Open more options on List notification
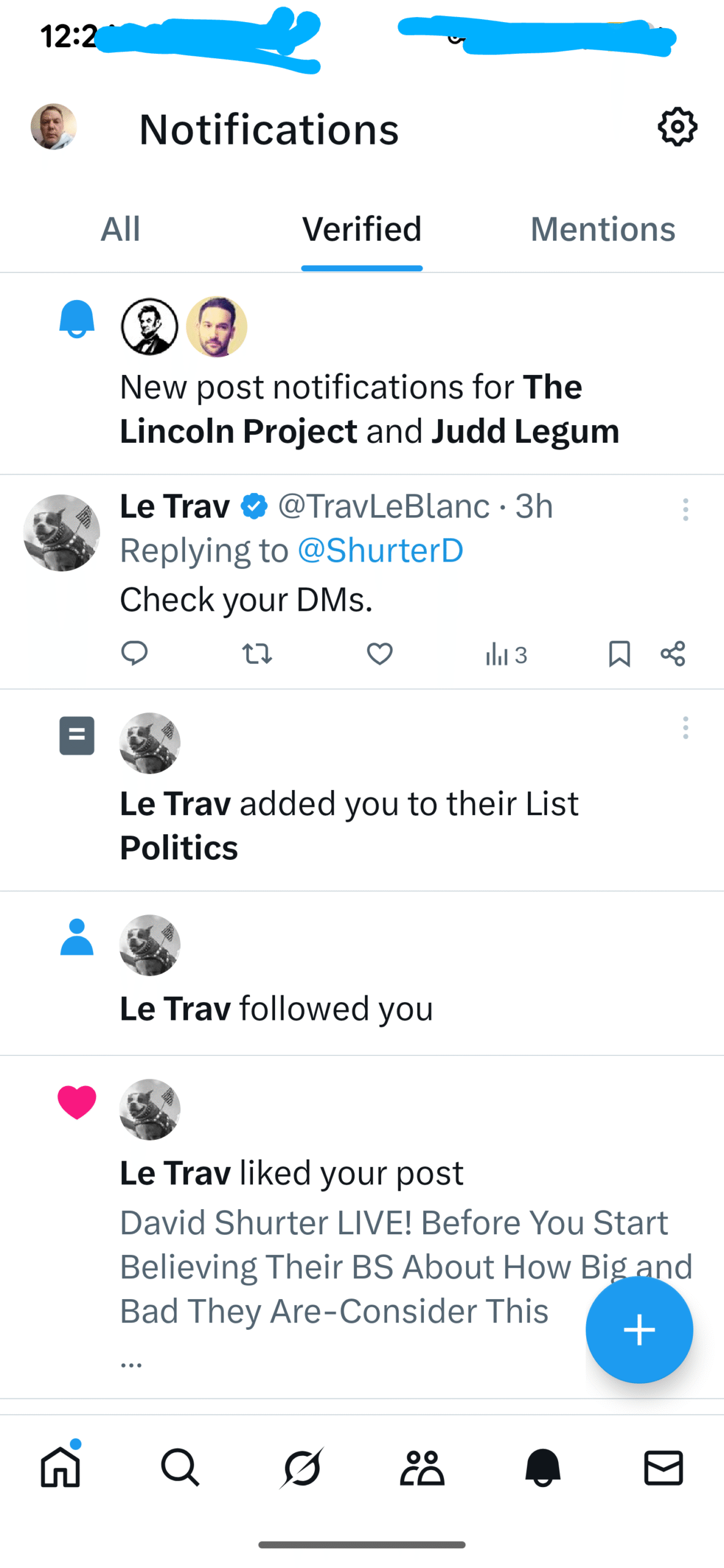The width and height of the screenshot is (724, 1568). (x=685, y=728)
